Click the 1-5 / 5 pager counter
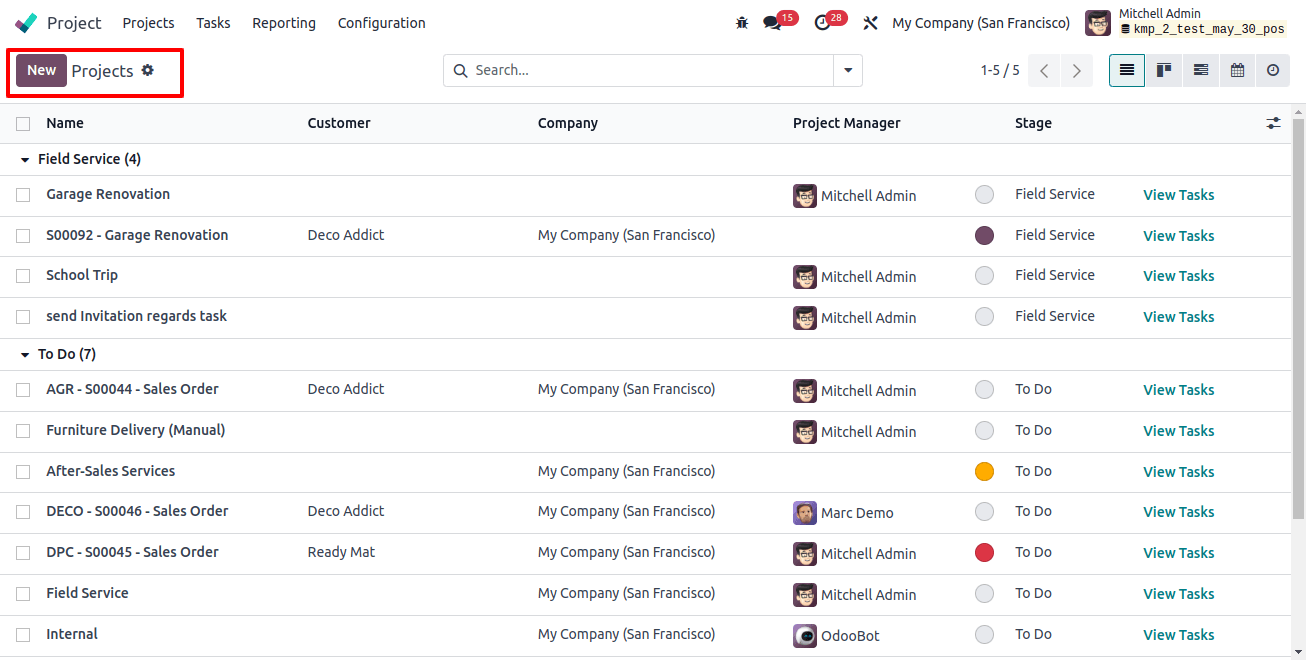 click(1000, 70)
